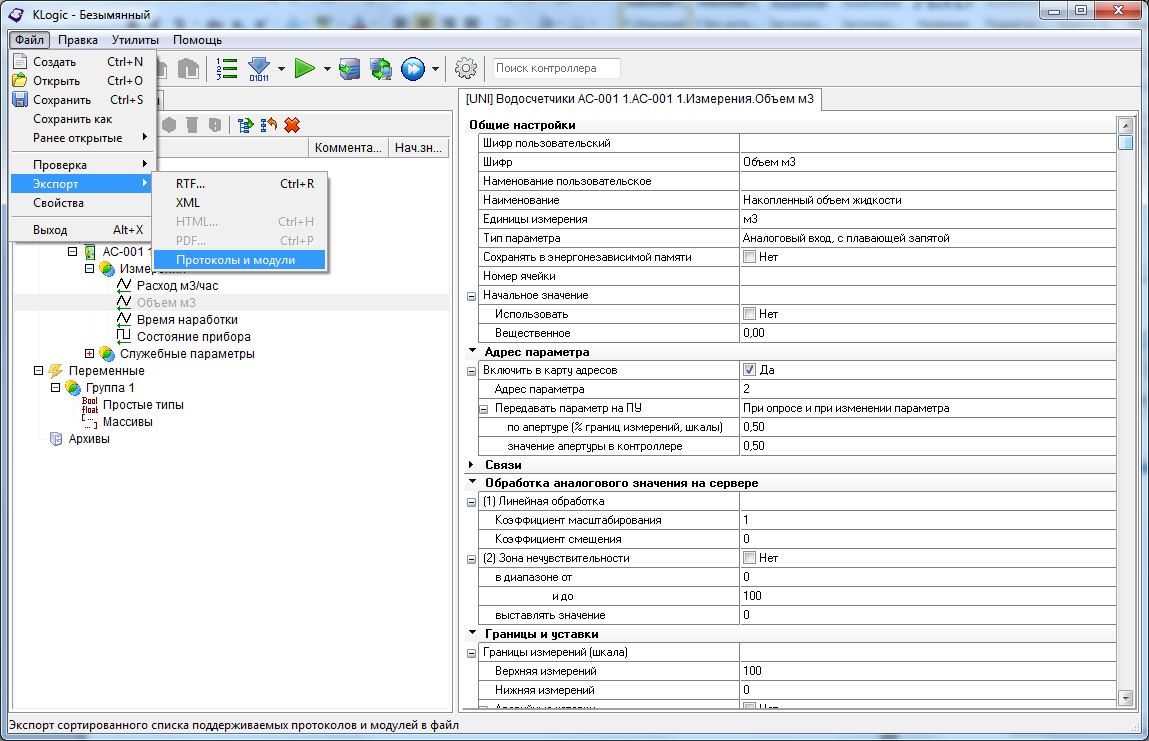Image resolution: width=1149 pixels, height=741 pixels.
Task: Open the dropdown arrow next to play button
Action: [x=328, y=69]
